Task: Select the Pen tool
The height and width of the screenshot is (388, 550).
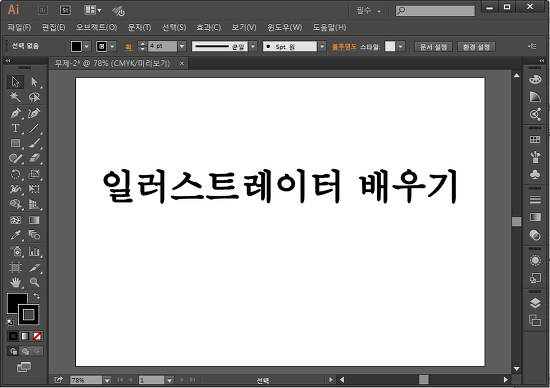Action: (15, 113)
